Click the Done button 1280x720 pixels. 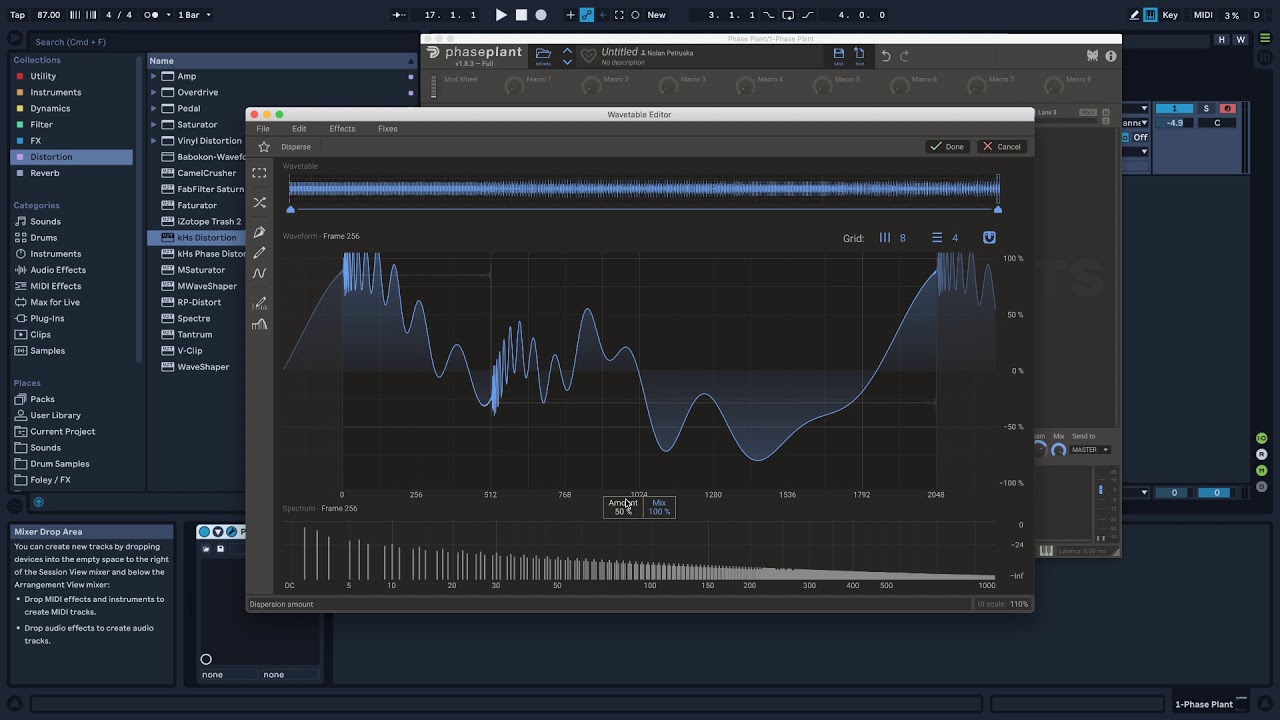coord(947,147)
